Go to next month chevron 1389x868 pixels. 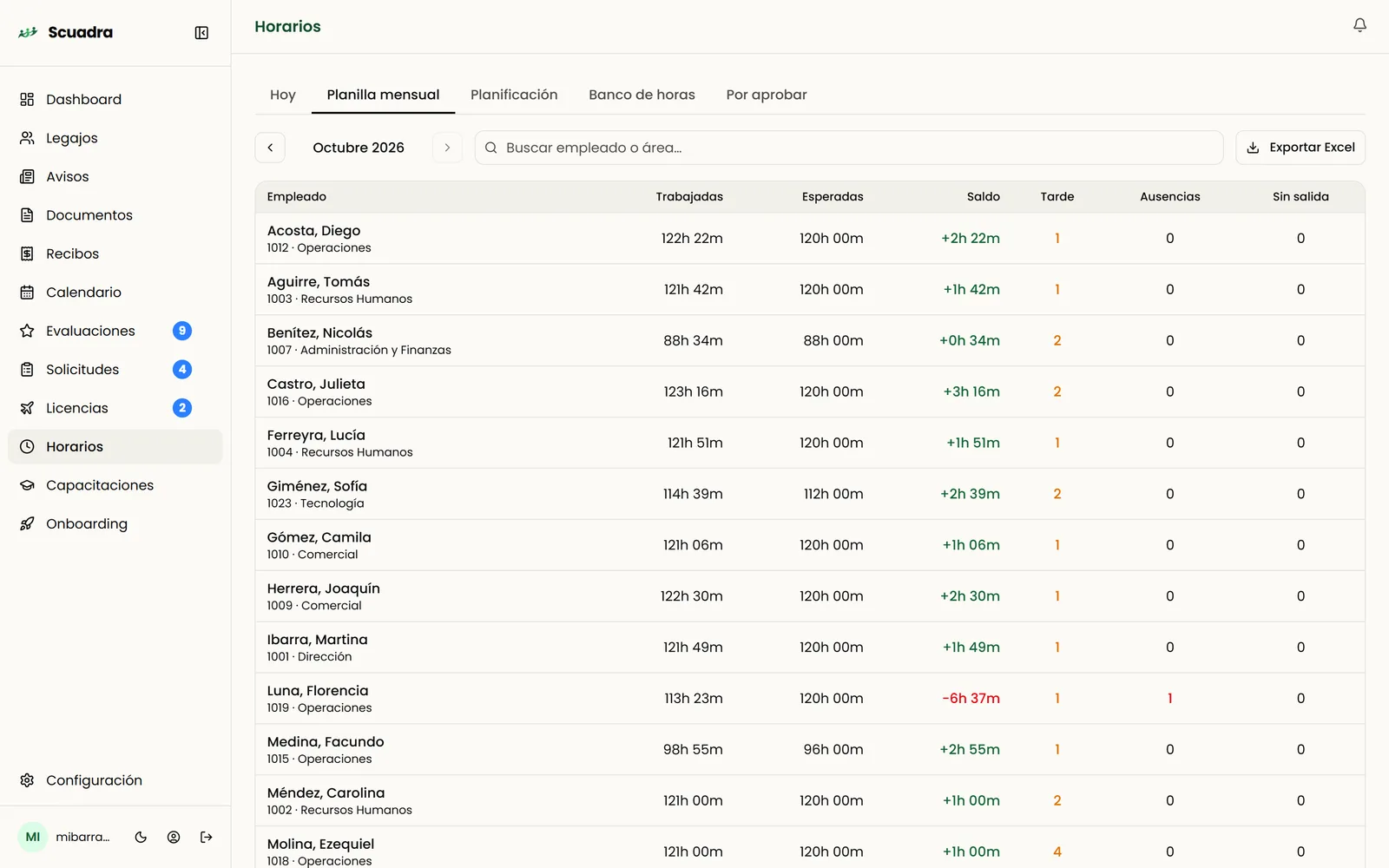pyautogui.click(x=447, y=148)
